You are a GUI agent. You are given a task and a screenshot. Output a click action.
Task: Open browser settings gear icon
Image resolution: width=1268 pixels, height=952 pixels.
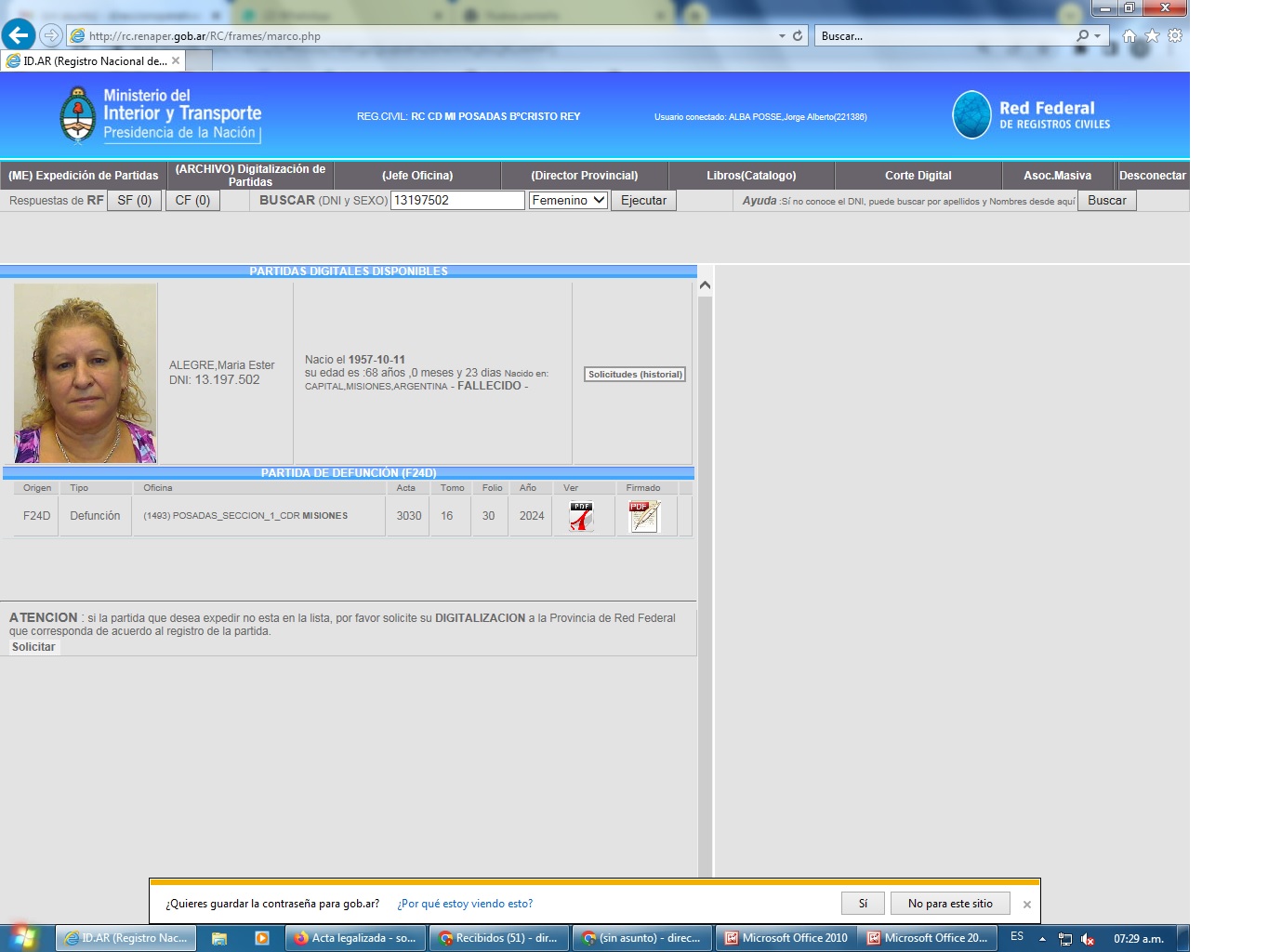coord(1175,36)
